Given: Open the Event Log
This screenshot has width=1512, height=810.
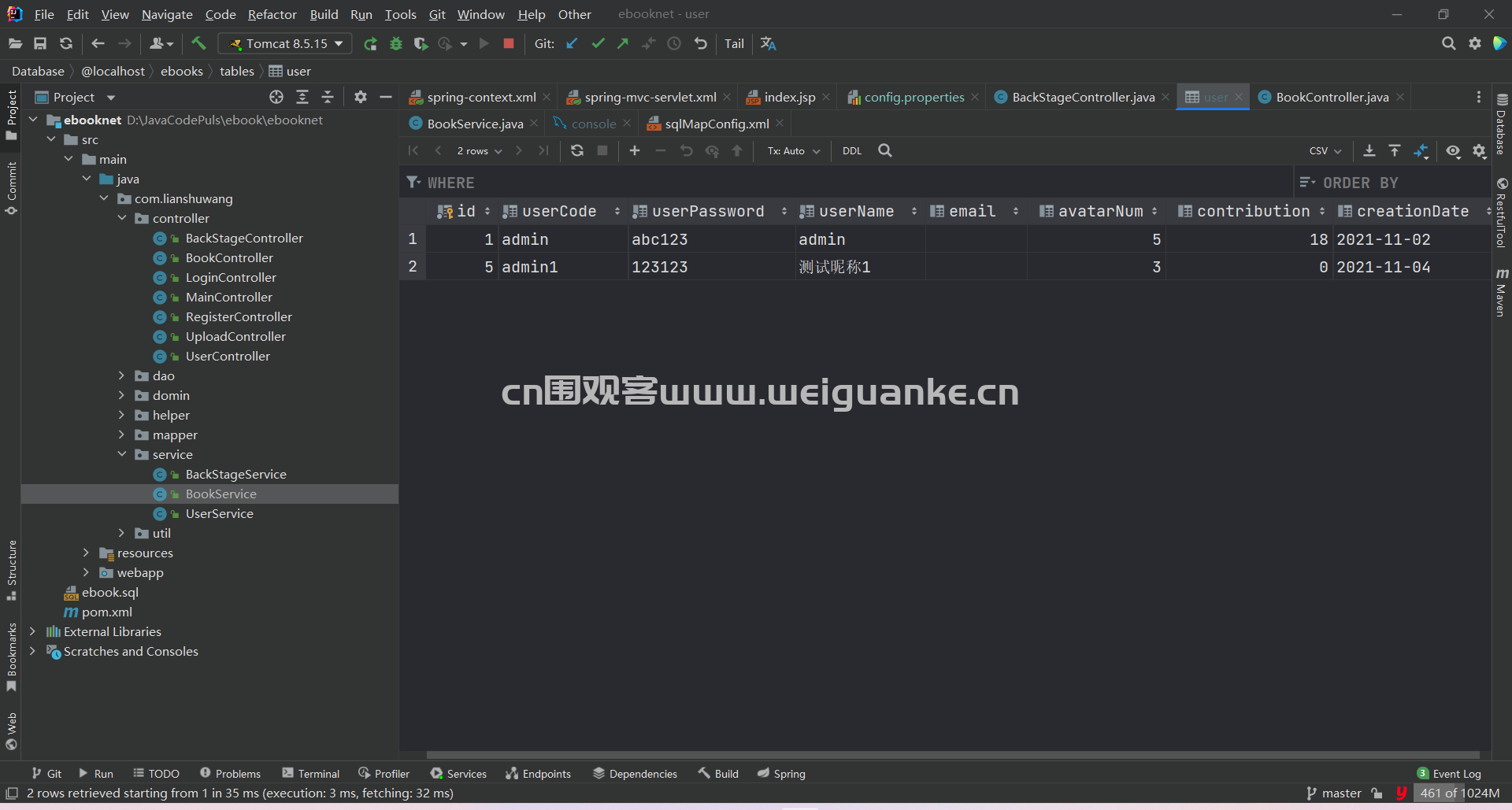Looking at the screenshot, I should [x=1449, y=774].
